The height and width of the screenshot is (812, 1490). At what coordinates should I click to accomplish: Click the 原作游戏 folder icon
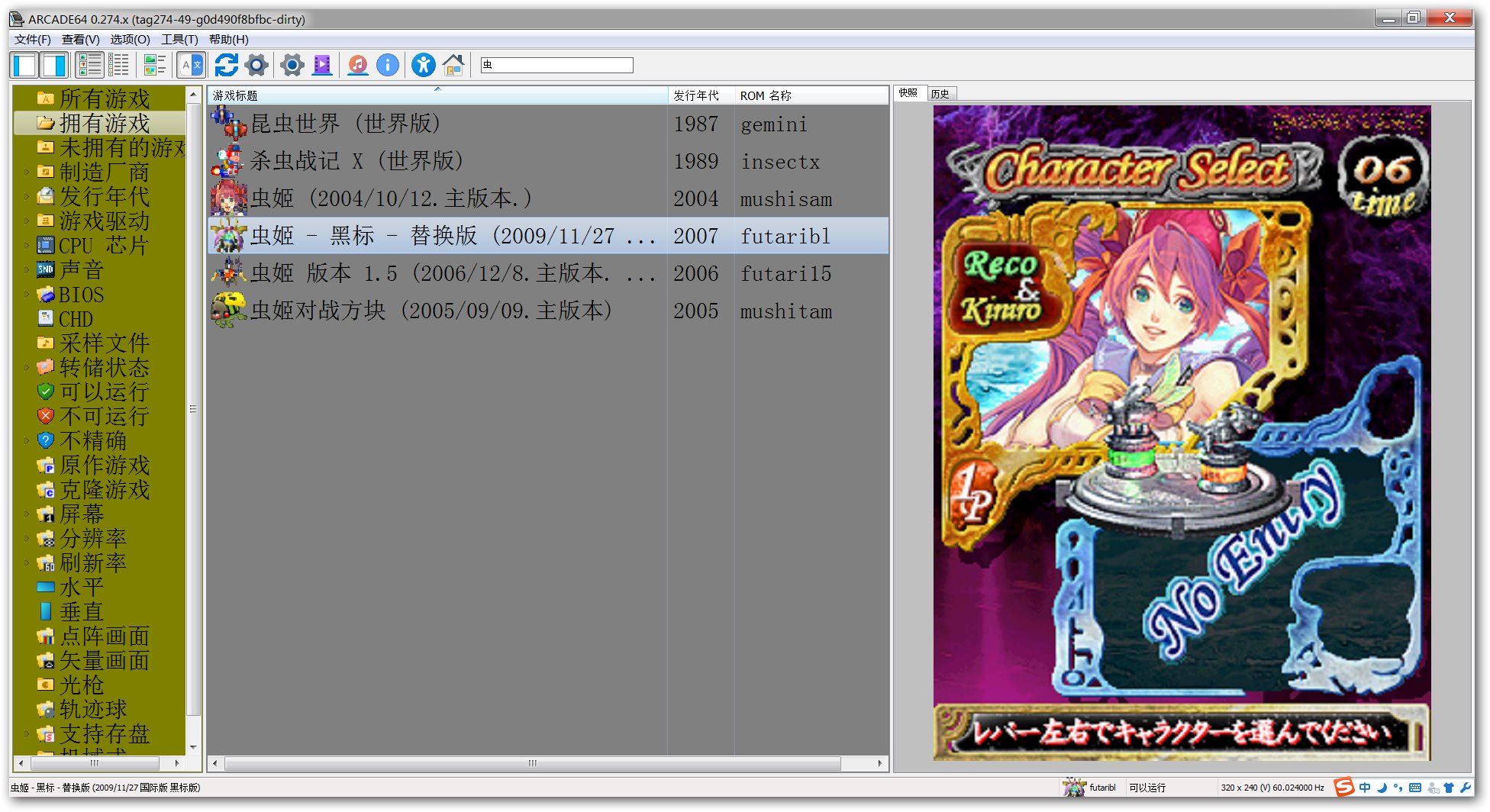pyautogui.click(x=46, y=465)
